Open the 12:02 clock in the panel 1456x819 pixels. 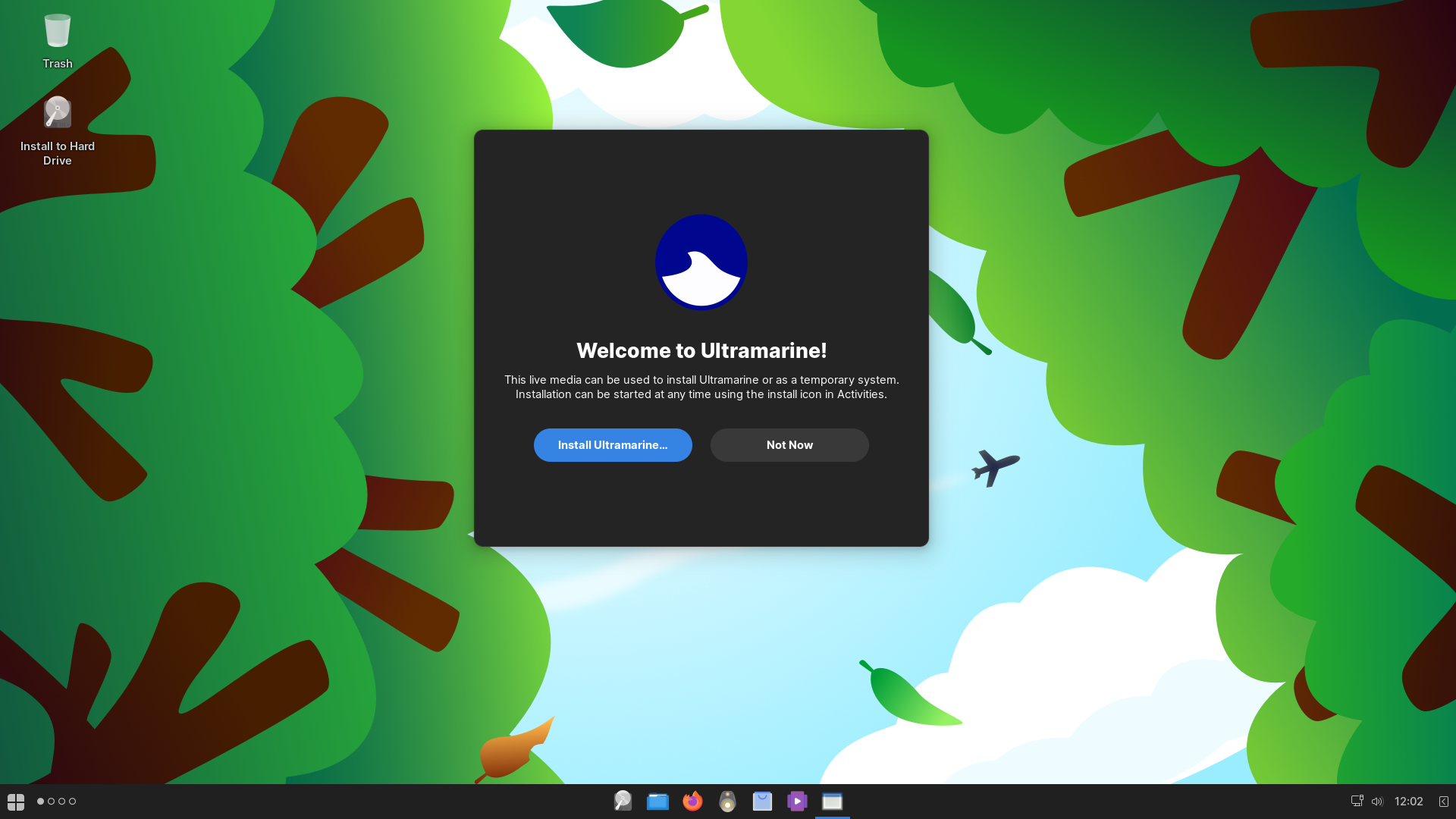(1409, 802)
